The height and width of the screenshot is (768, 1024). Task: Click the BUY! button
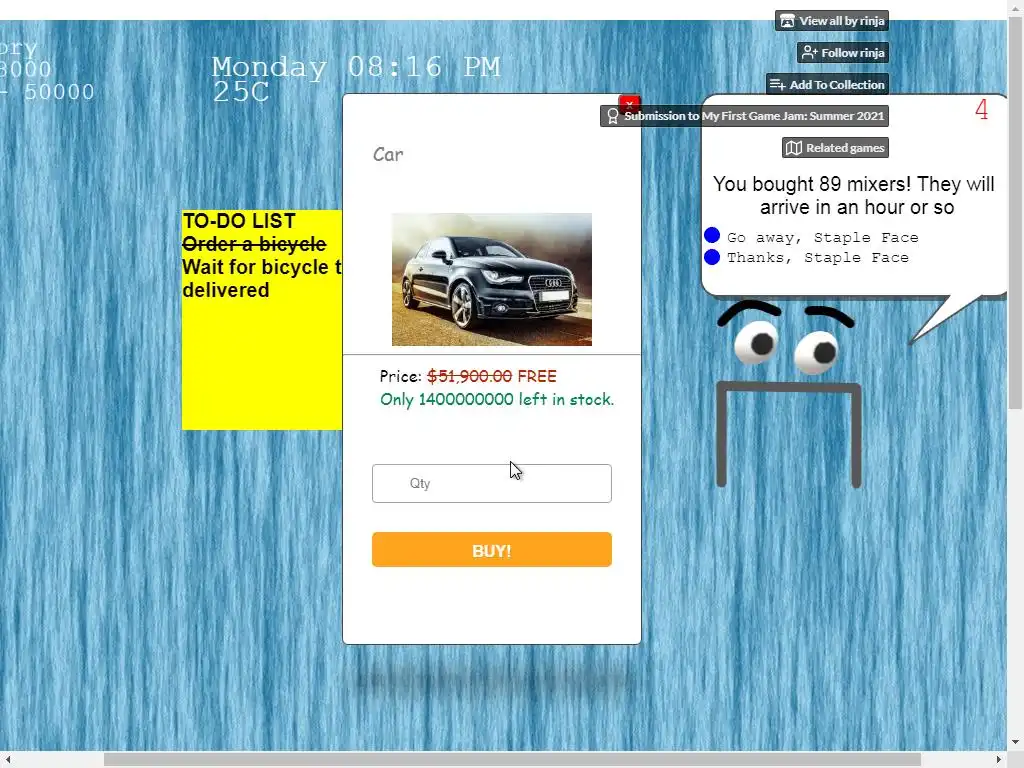[x=492, y=550]
